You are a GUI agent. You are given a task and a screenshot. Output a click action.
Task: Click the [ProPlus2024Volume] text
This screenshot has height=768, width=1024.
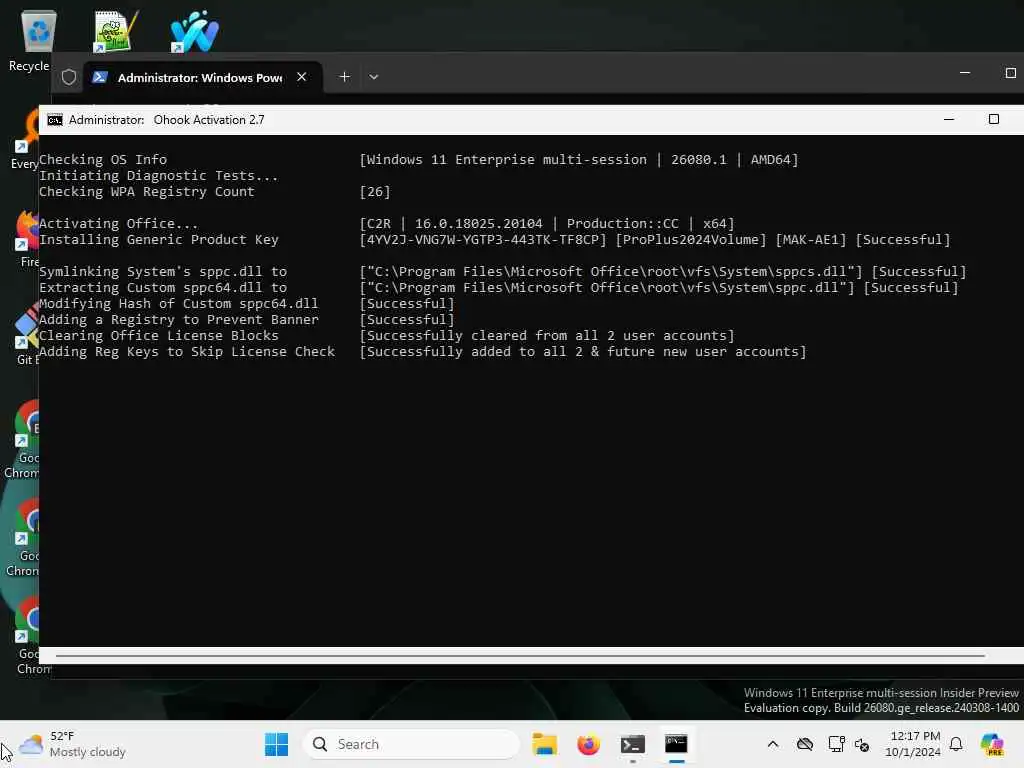pyautogui.click(x=691, y=240)
